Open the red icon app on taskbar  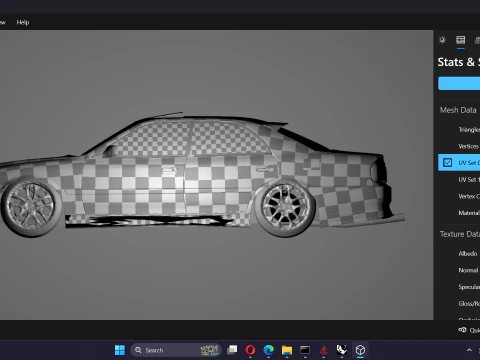(323, 350)
